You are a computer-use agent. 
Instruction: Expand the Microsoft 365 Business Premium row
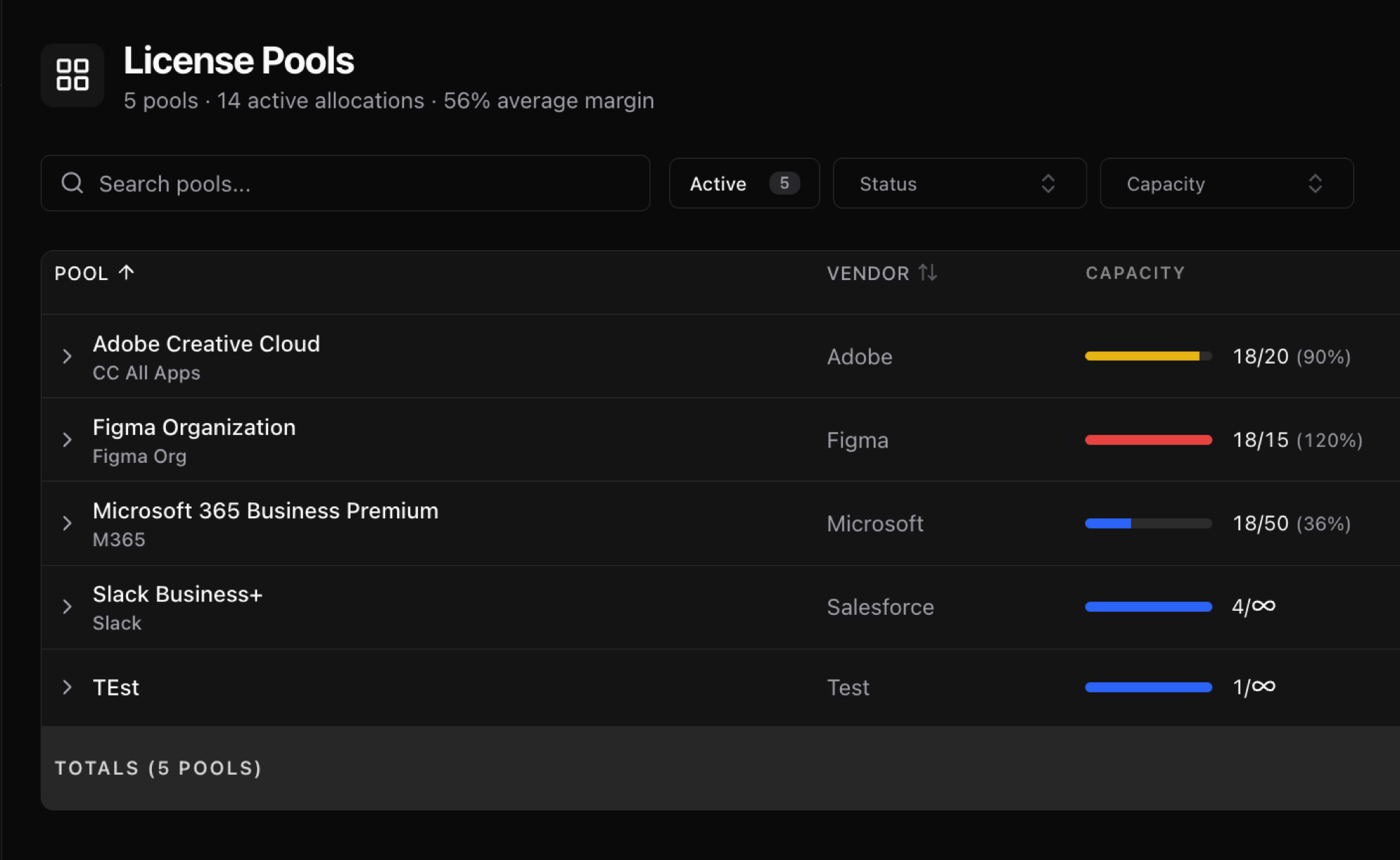pos(67,523)
